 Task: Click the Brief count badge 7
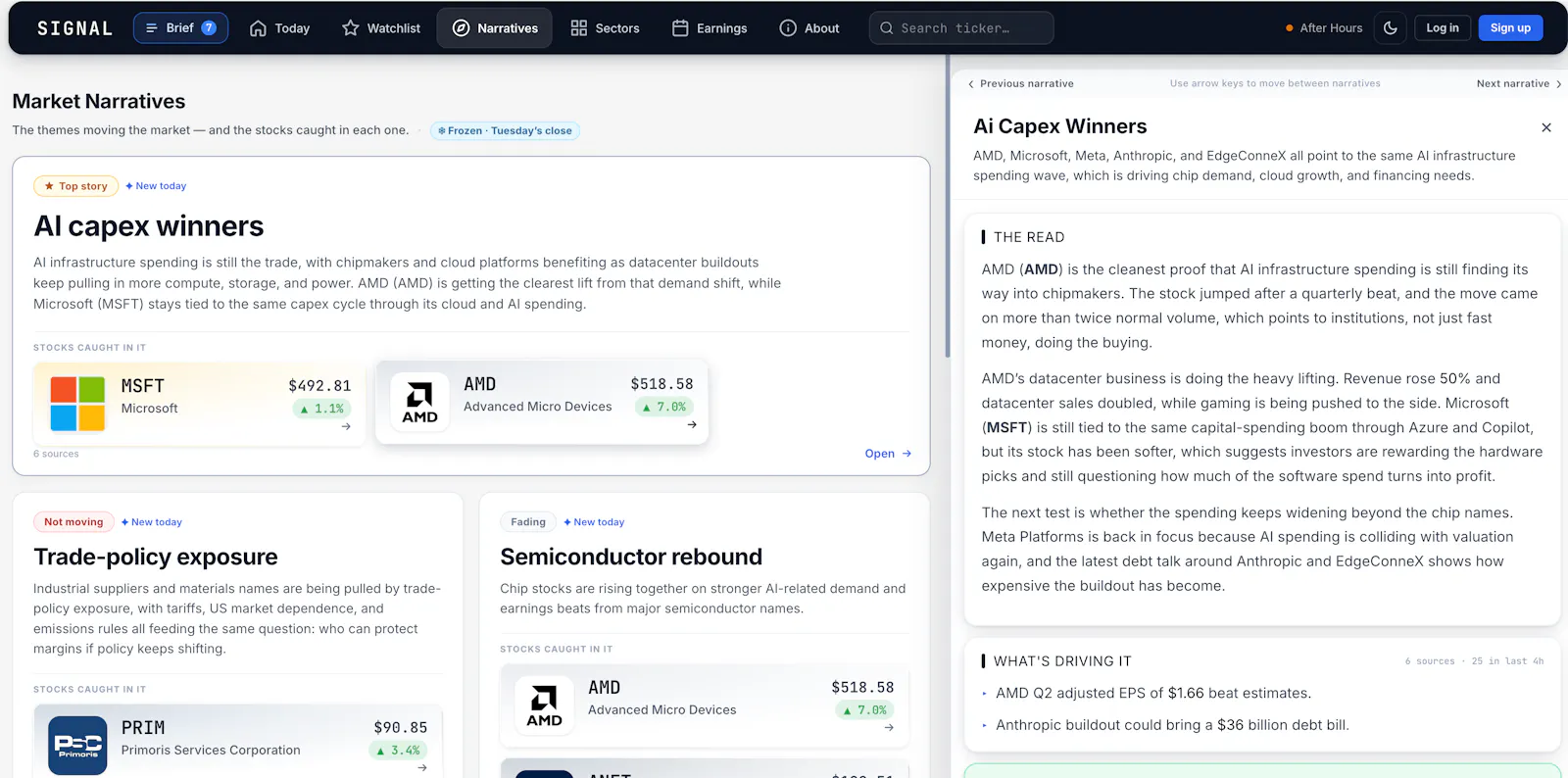pyautogui.click(x=209, y=28)
